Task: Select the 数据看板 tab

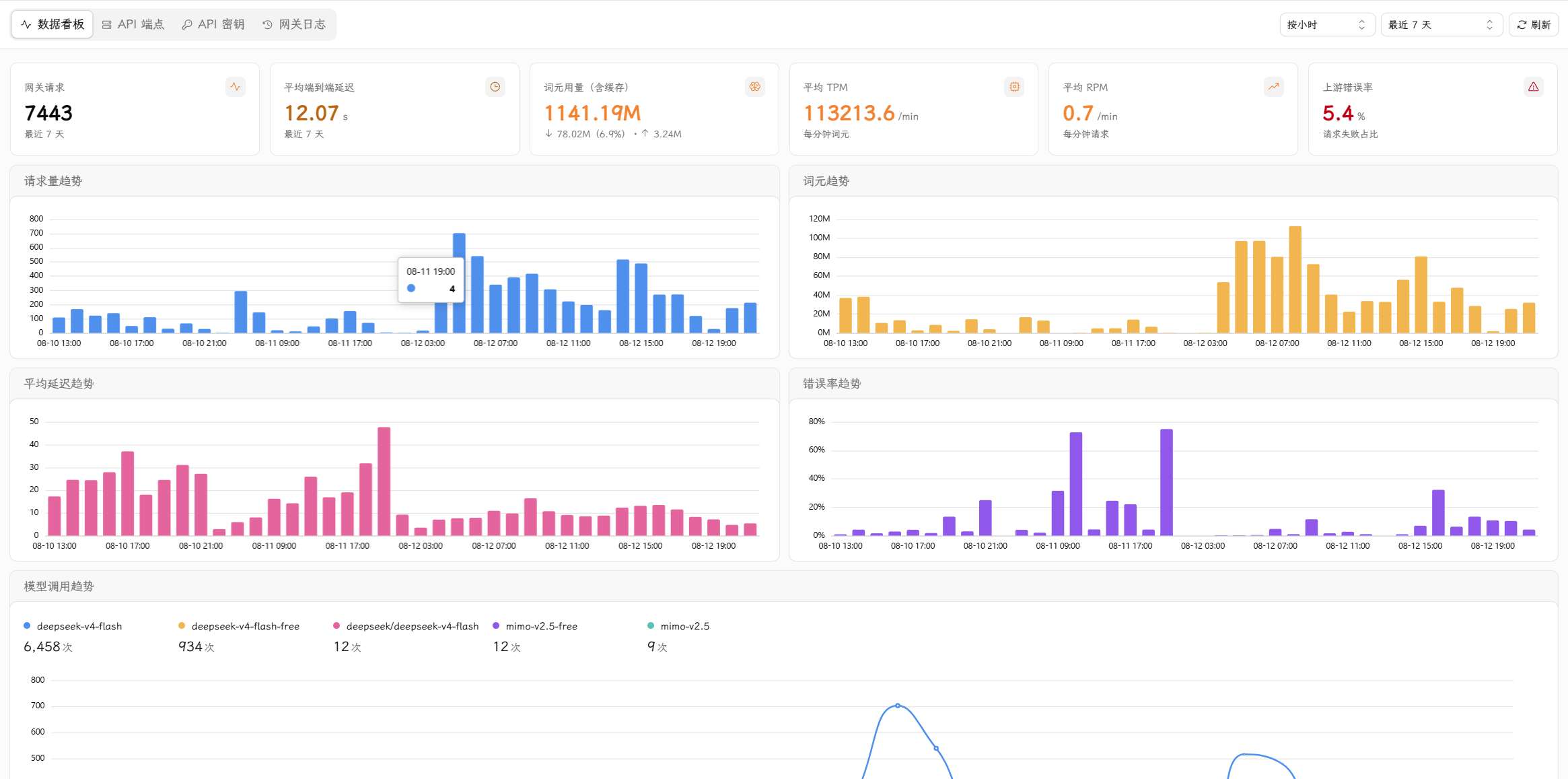Action: click(52, 25)
